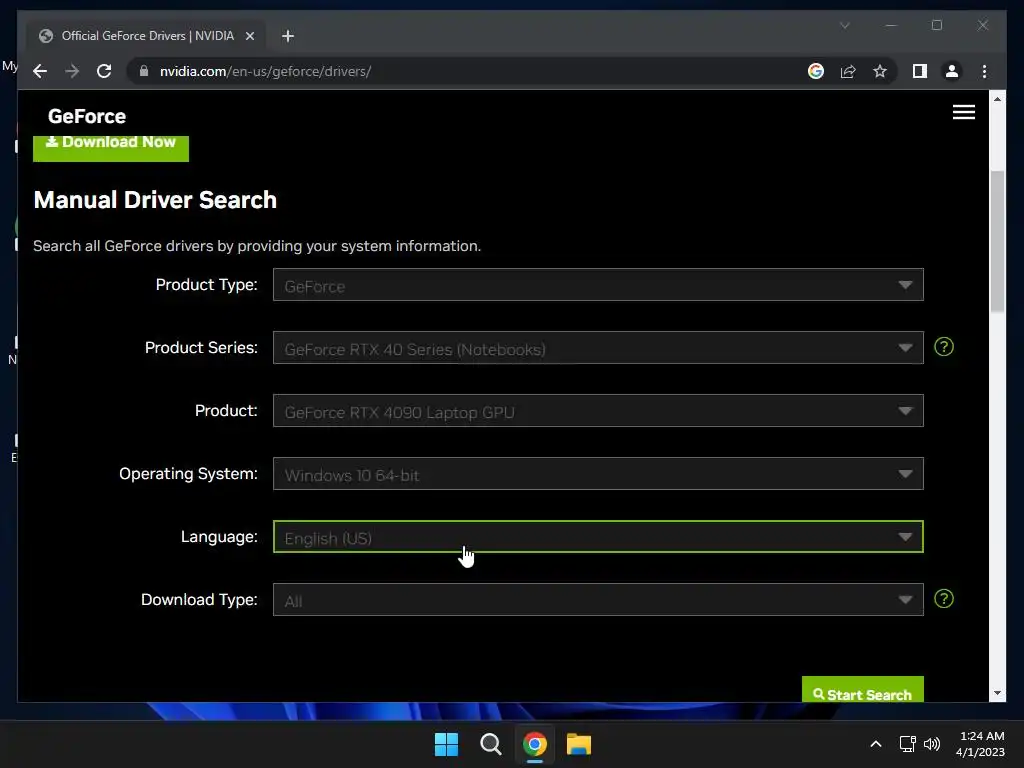Open the Operating System dropdown
Viewport: 1024px width, 768px height.
(598, 473)
